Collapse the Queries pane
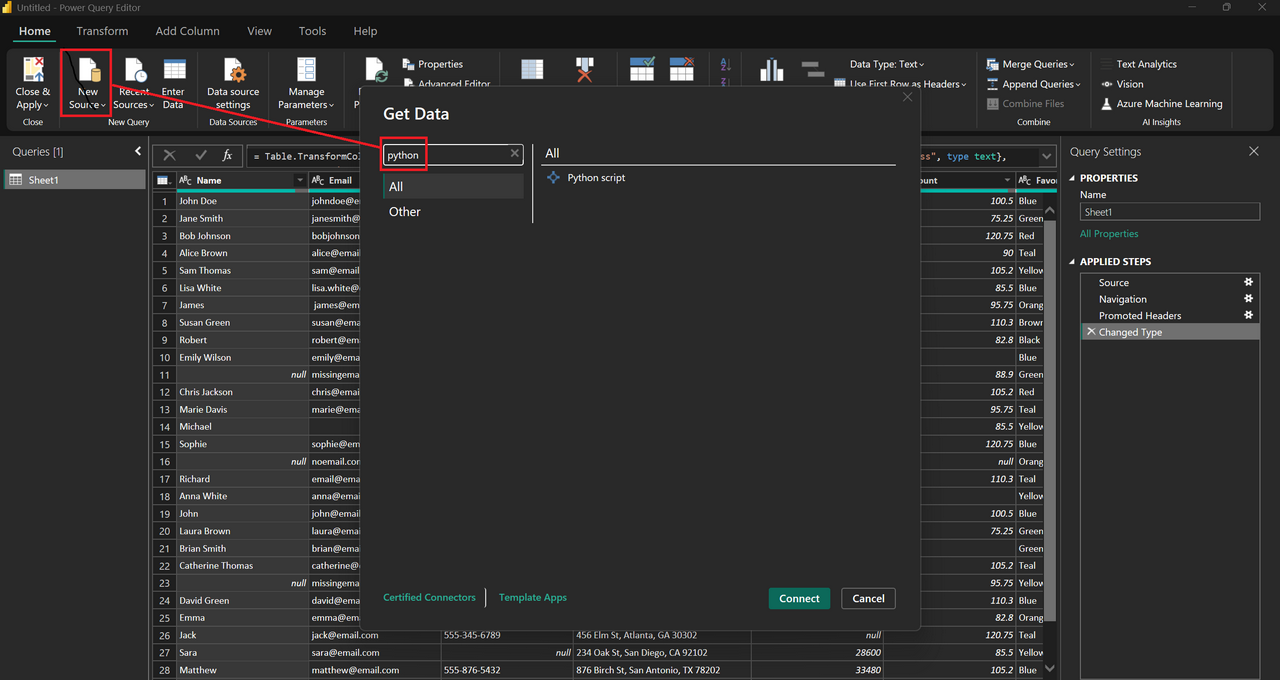This screenshot has height=680, width=1280. (x=138, y=152)
